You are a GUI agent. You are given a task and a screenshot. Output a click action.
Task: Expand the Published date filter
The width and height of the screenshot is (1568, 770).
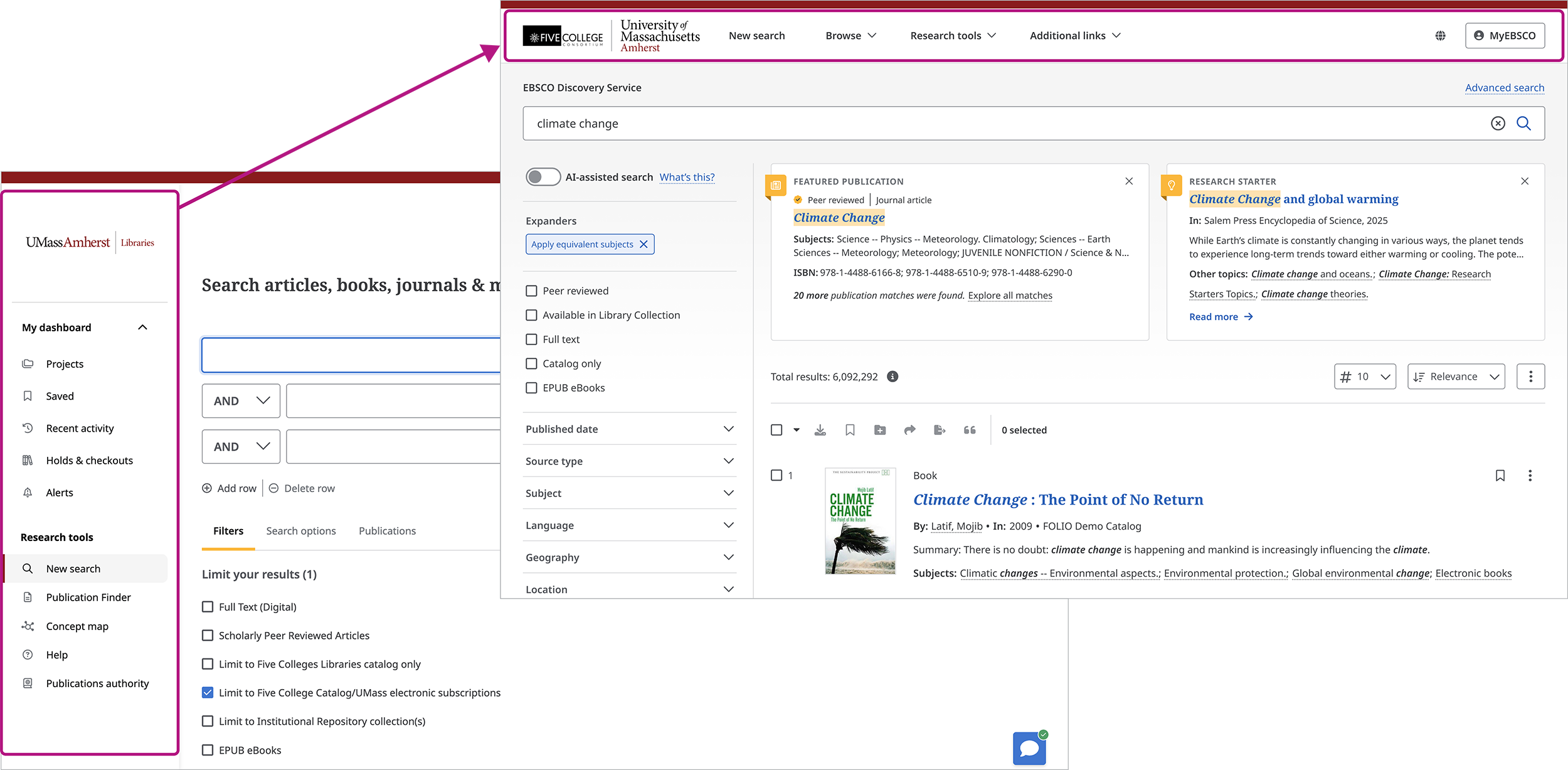point(630,429)
